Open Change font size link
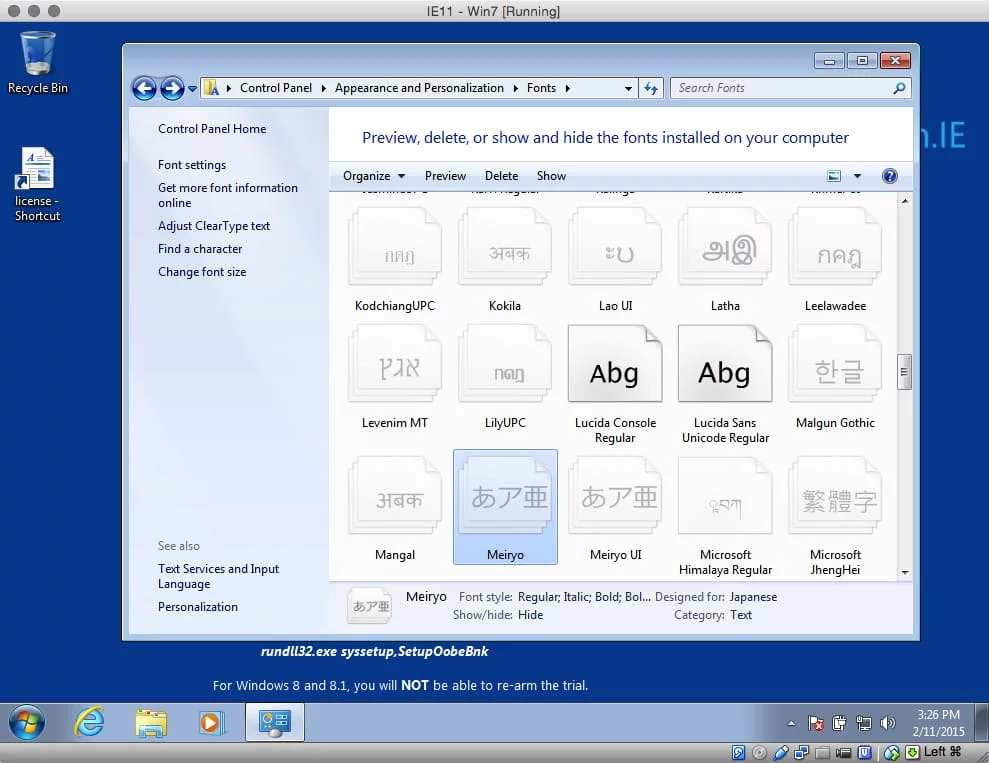Viewport: 989px width, 763px height. point(202,272)
